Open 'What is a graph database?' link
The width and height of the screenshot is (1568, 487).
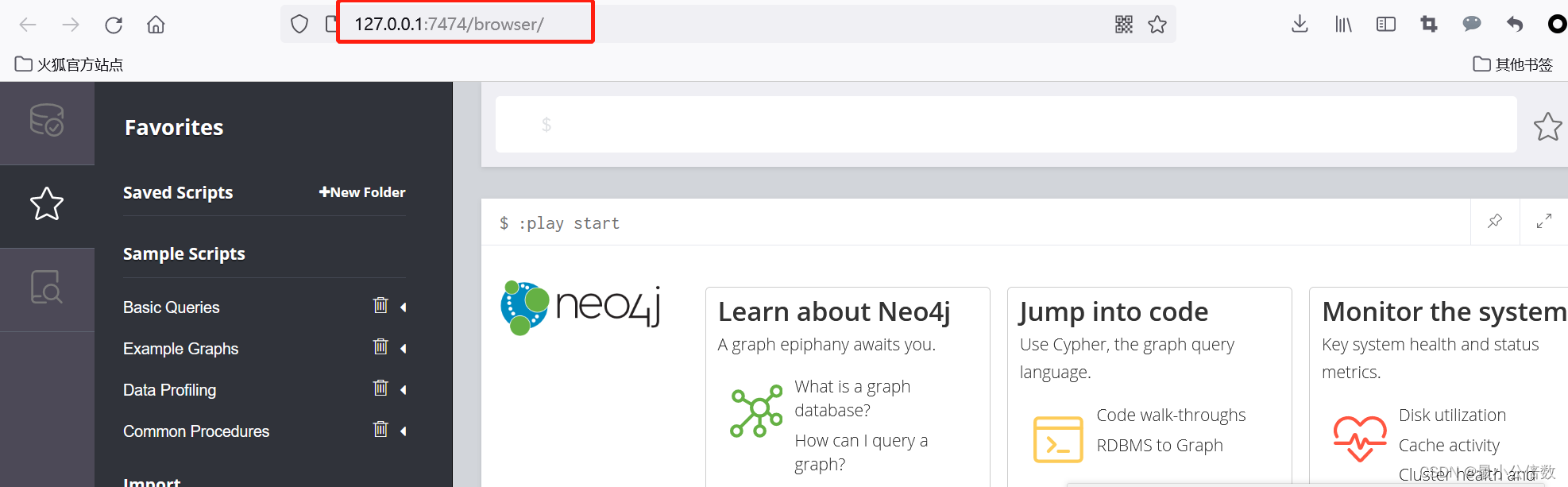tap(853, 398)
